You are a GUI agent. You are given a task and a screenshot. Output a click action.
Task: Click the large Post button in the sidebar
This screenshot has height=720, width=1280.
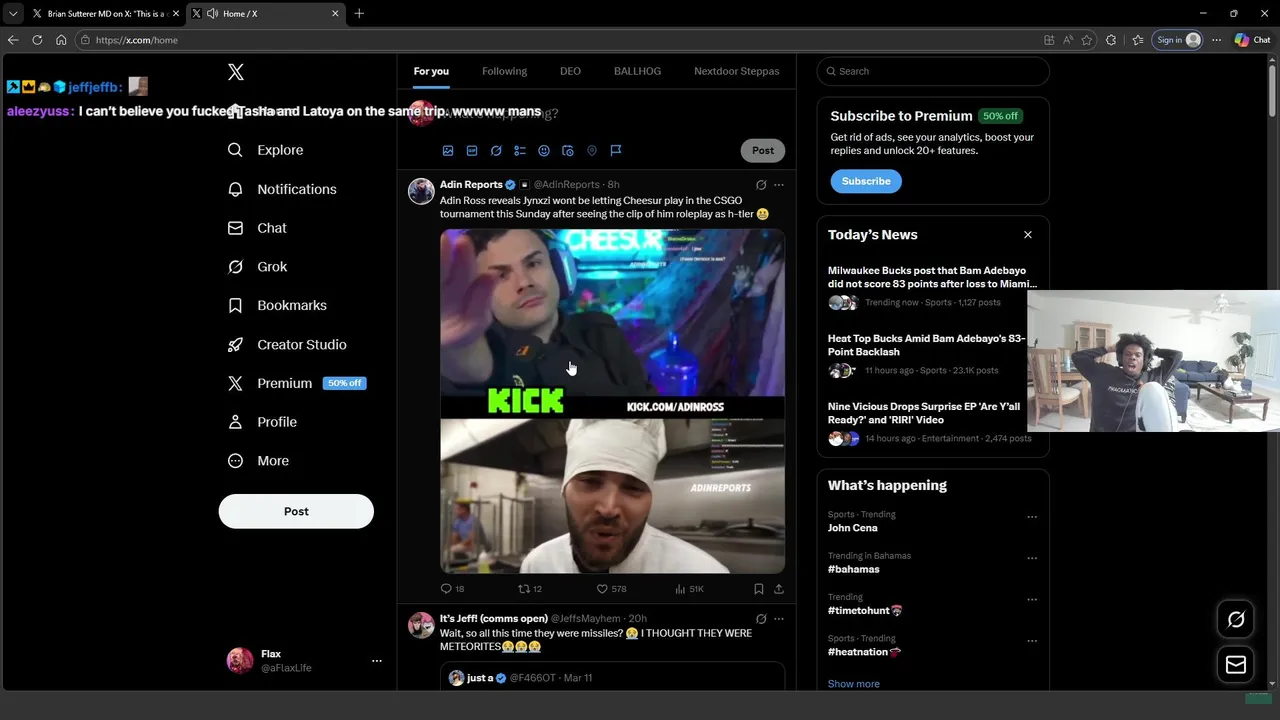point(296,511)
